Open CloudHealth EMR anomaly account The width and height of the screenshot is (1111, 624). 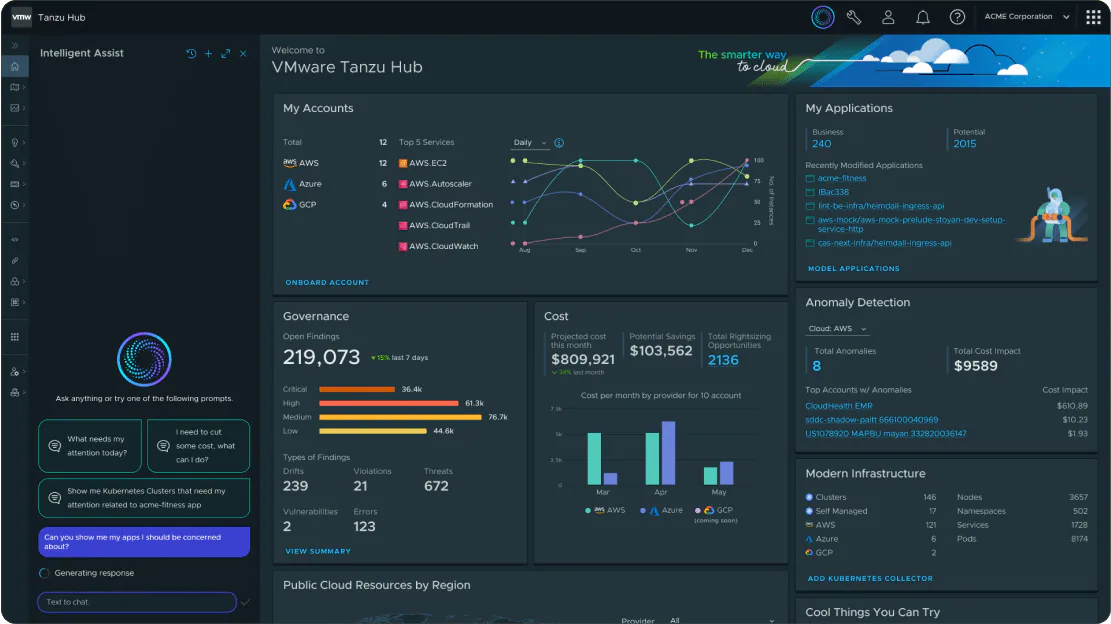point(839,406)
